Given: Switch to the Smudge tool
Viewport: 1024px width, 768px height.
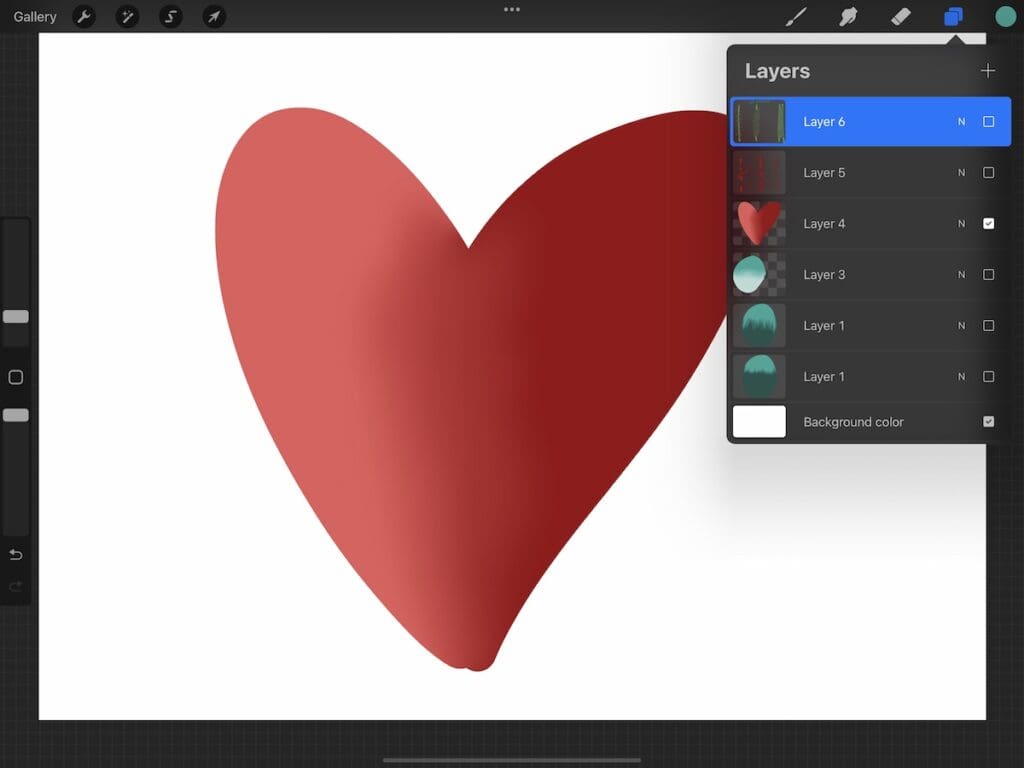Looking at the screenshot, I should (x=848, y=16).
